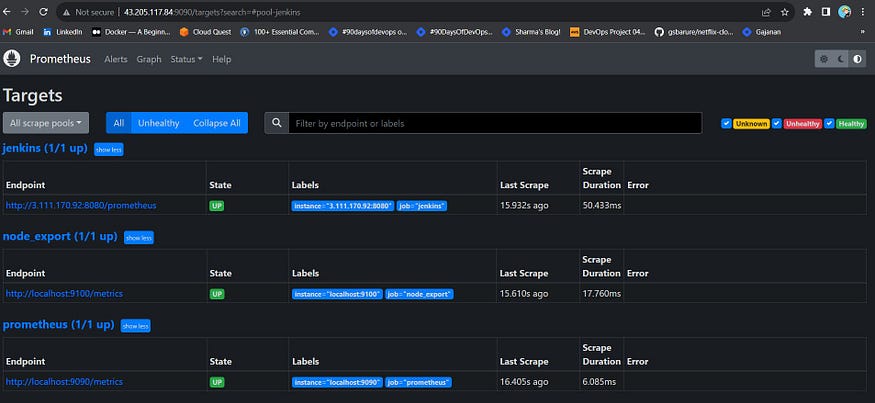Screen dimensions: 875x403
Task: Open the 100+ Essential Com... bookmark
Action: pos(280,32)
